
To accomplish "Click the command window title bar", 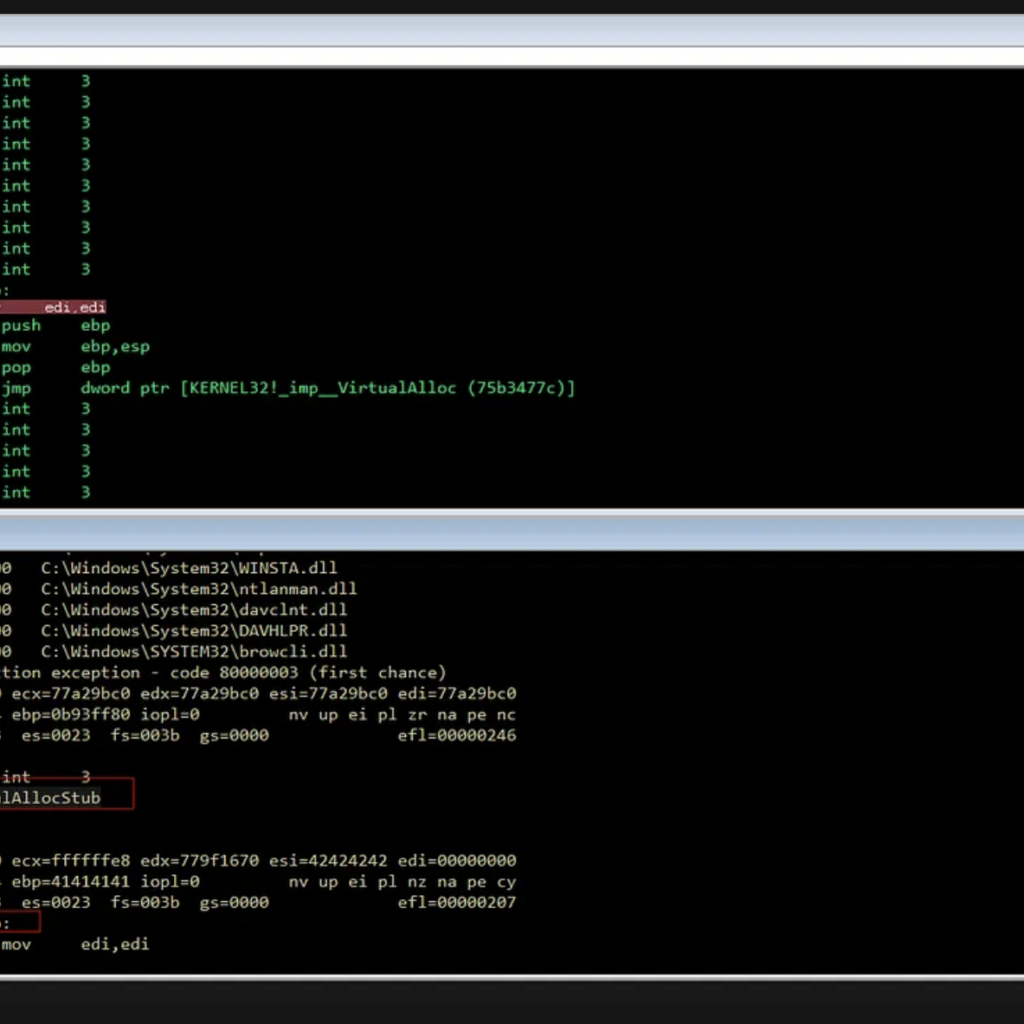I will (x=500, y=533).
